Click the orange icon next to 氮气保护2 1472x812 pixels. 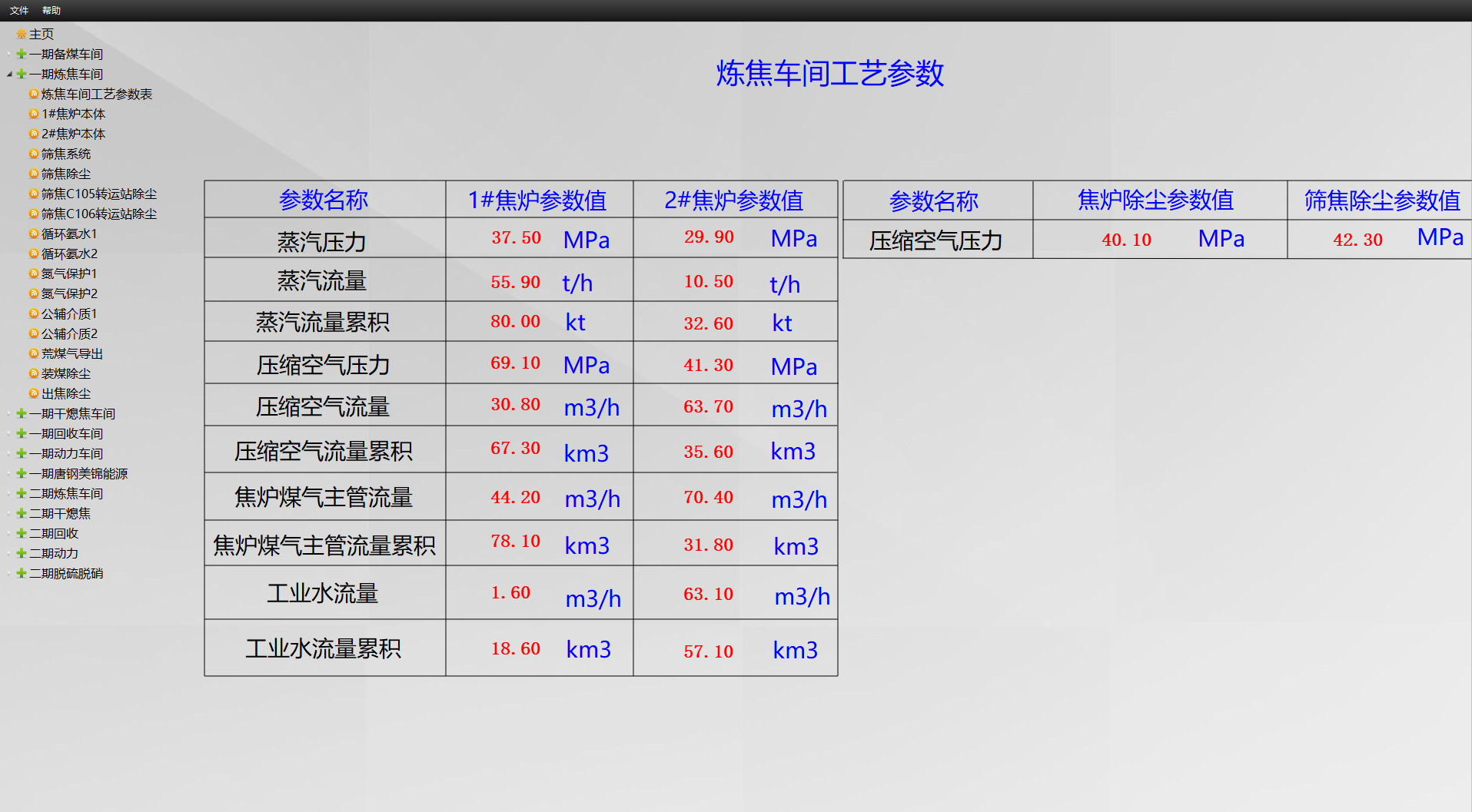(34, 293)
